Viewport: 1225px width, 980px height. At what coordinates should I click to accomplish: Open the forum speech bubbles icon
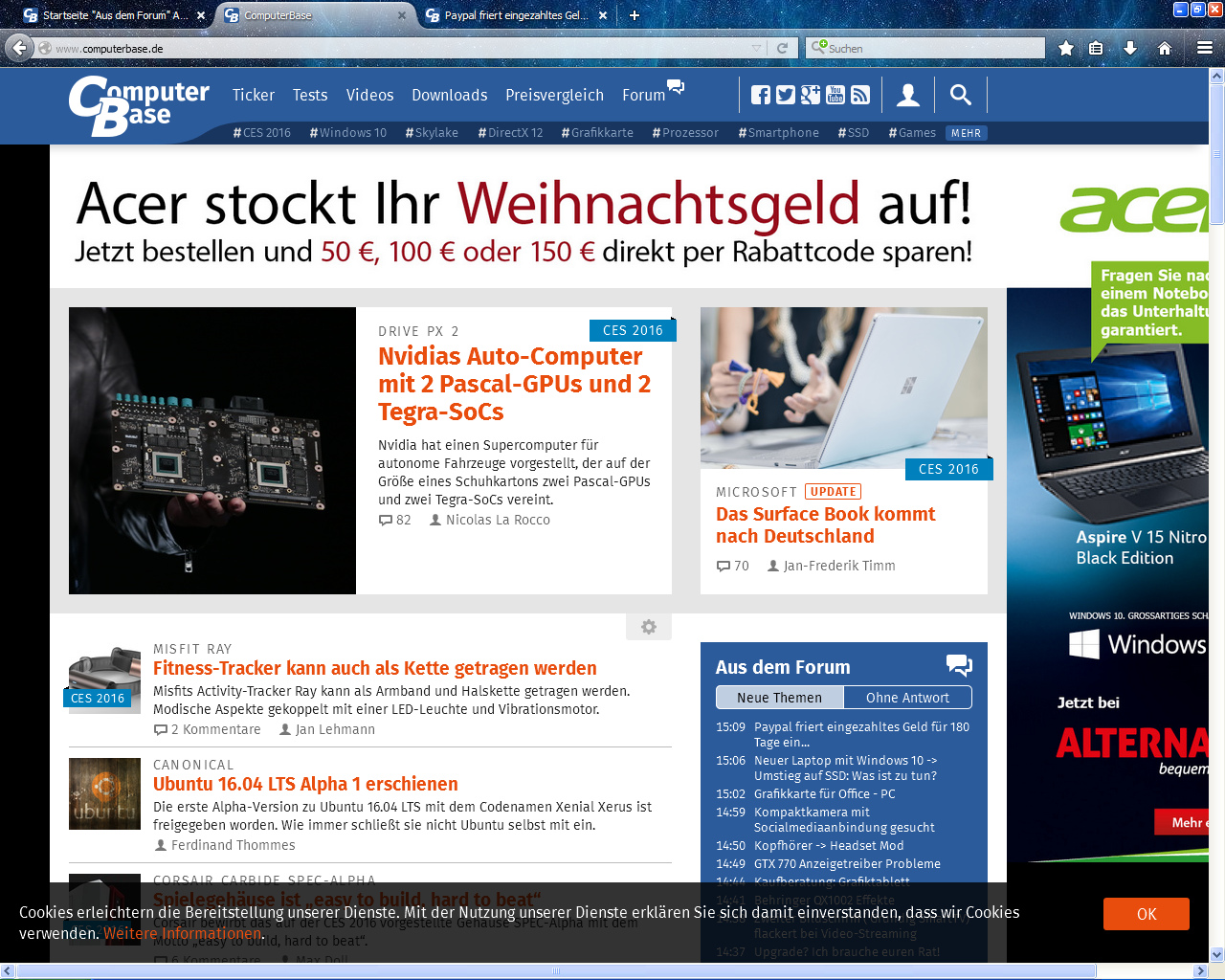coord(959,665)
